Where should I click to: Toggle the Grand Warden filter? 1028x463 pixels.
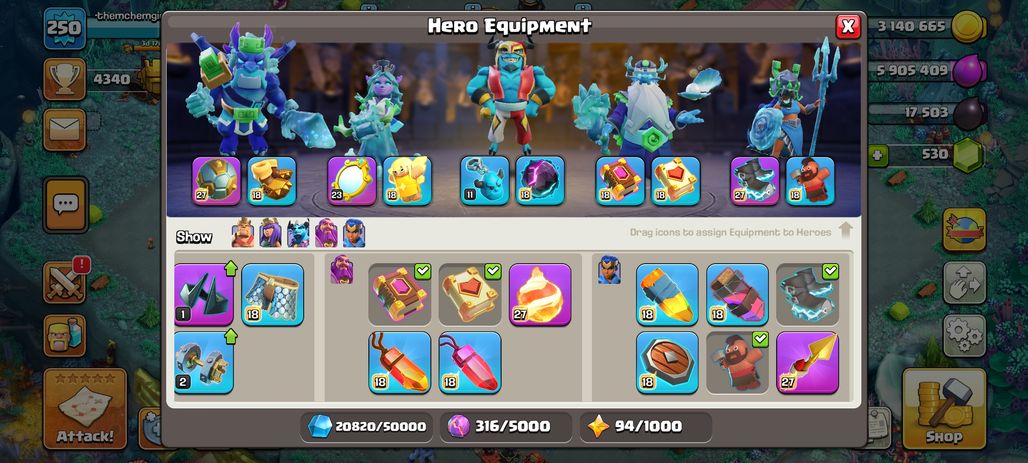point(326,233)
